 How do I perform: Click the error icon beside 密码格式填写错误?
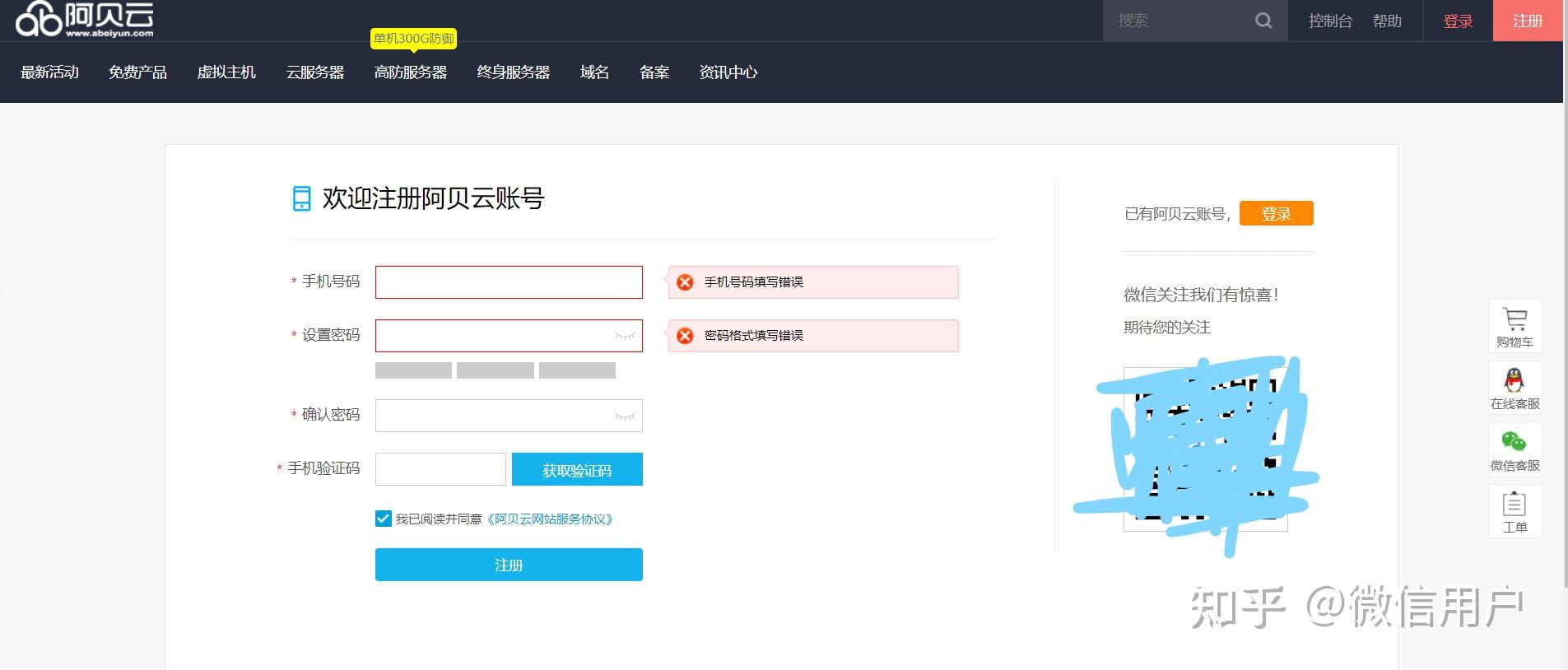pos(685,336)
